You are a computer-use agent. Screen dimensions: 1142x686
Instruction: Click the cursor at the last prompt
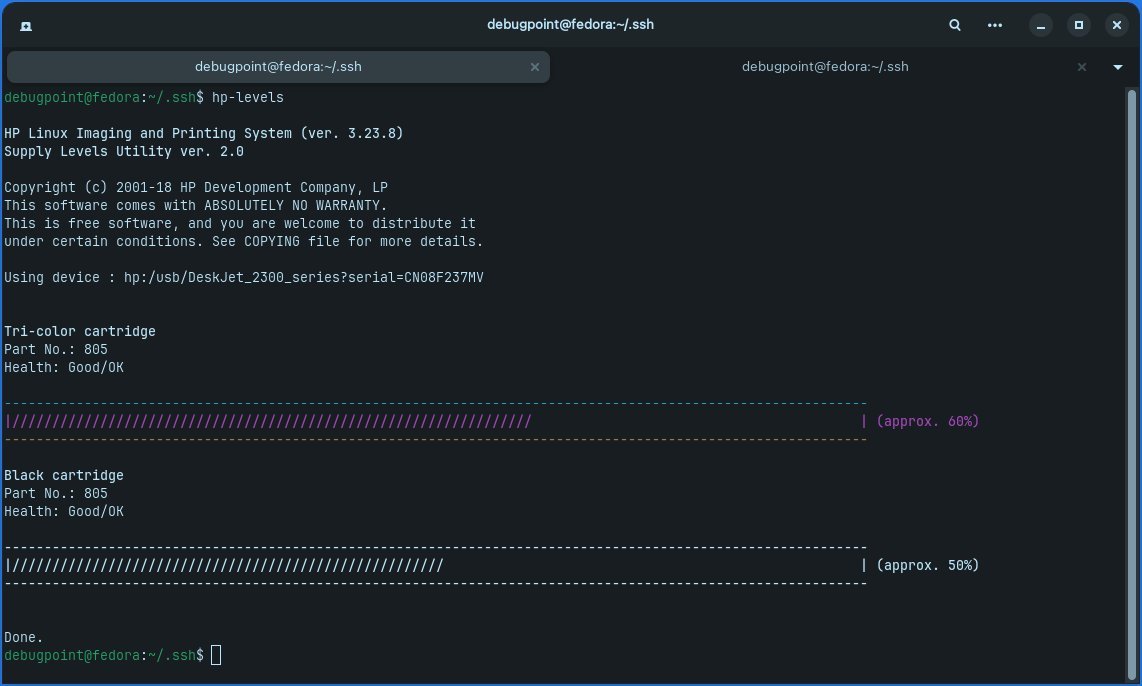(x=216, y=655)
